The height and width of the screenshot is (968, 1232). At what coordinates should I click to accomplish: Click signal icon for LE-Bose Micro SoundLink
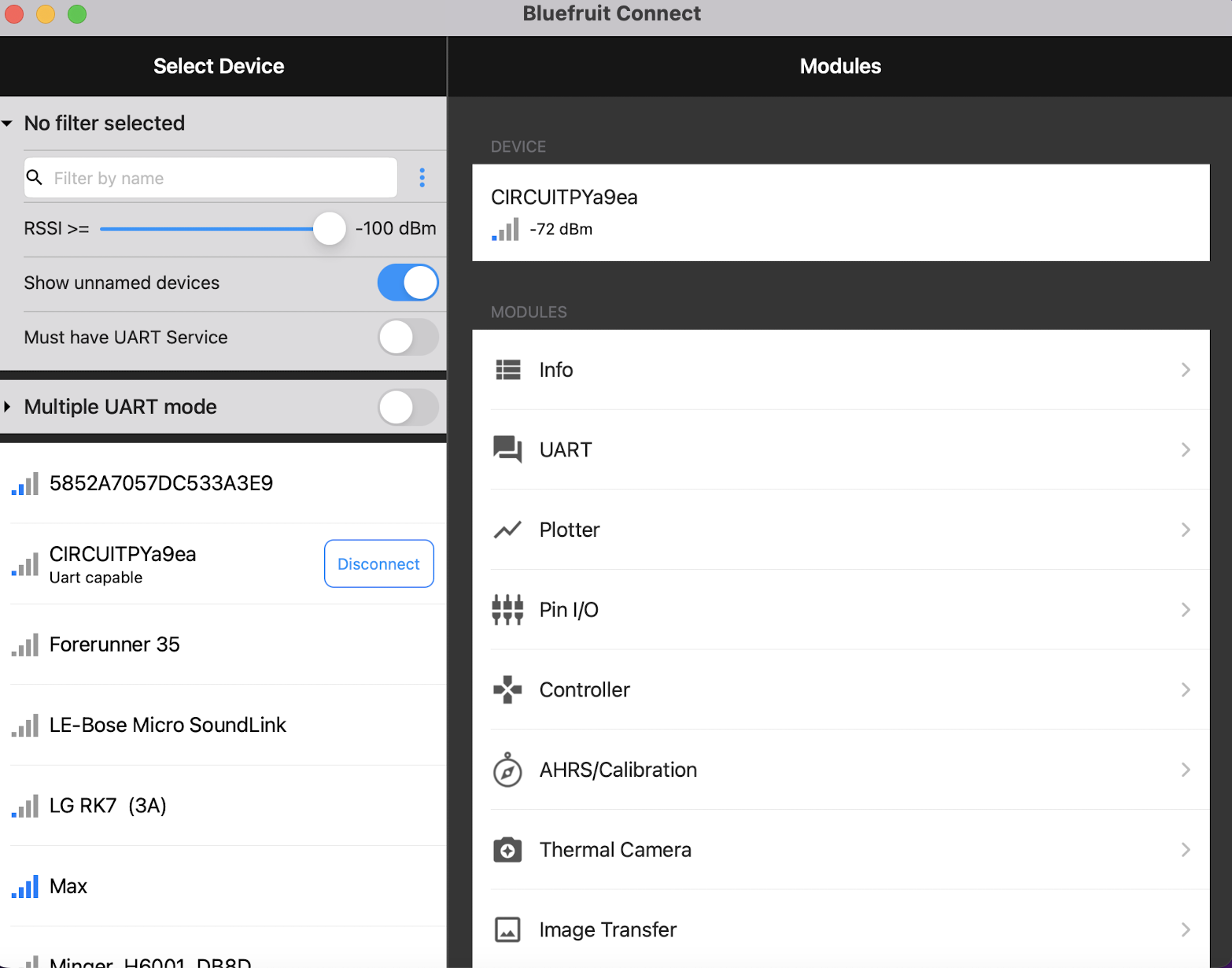pos(25,726)
